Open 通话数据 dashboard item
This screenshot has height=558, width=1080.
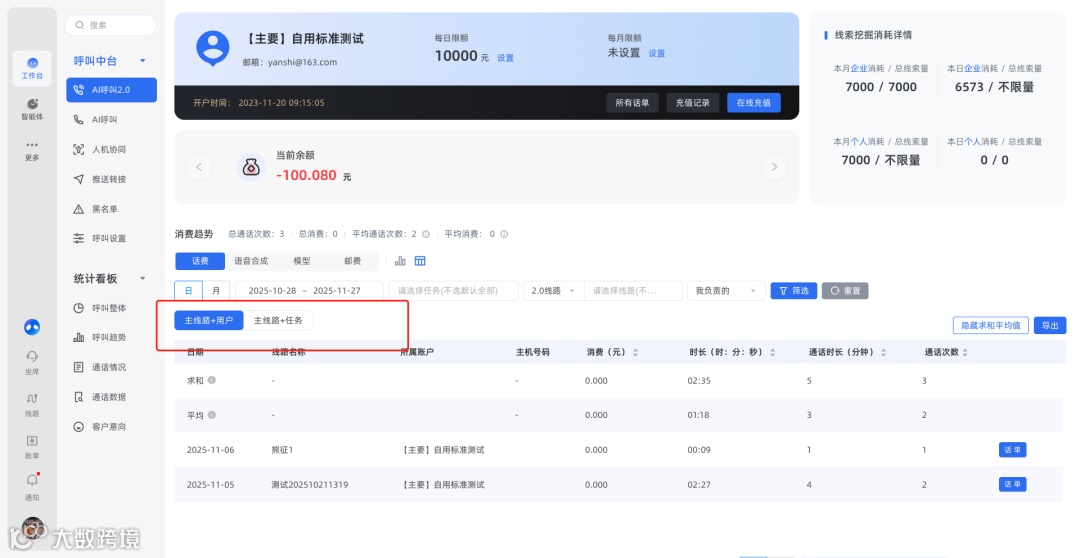[112, 397]
